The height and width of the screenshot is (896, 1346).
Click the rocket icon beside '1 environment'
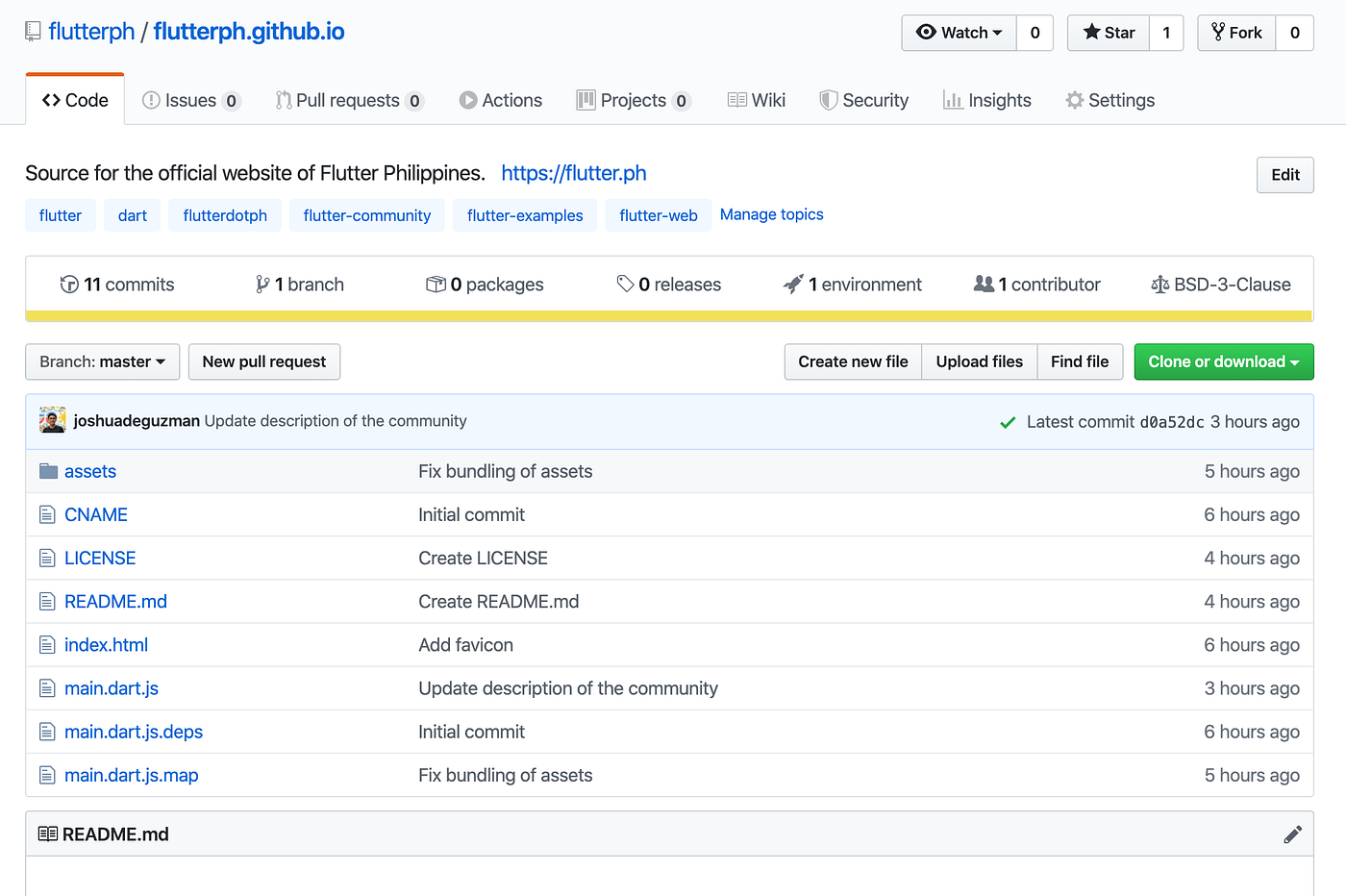(792, 284)
